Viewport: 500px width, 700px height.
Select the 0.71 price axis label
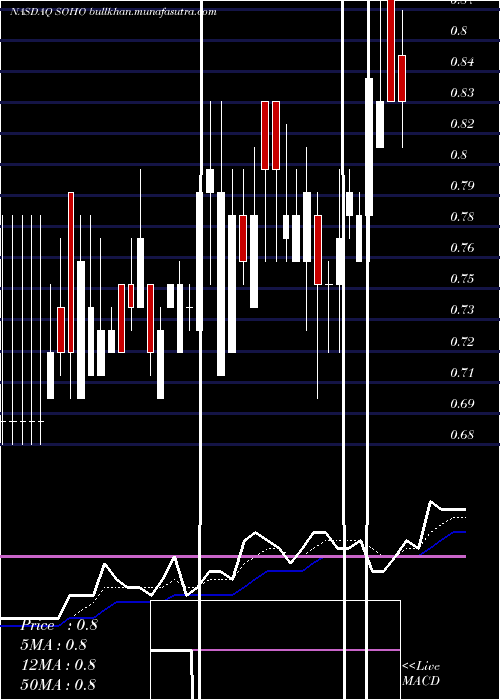tap(462, 372)
